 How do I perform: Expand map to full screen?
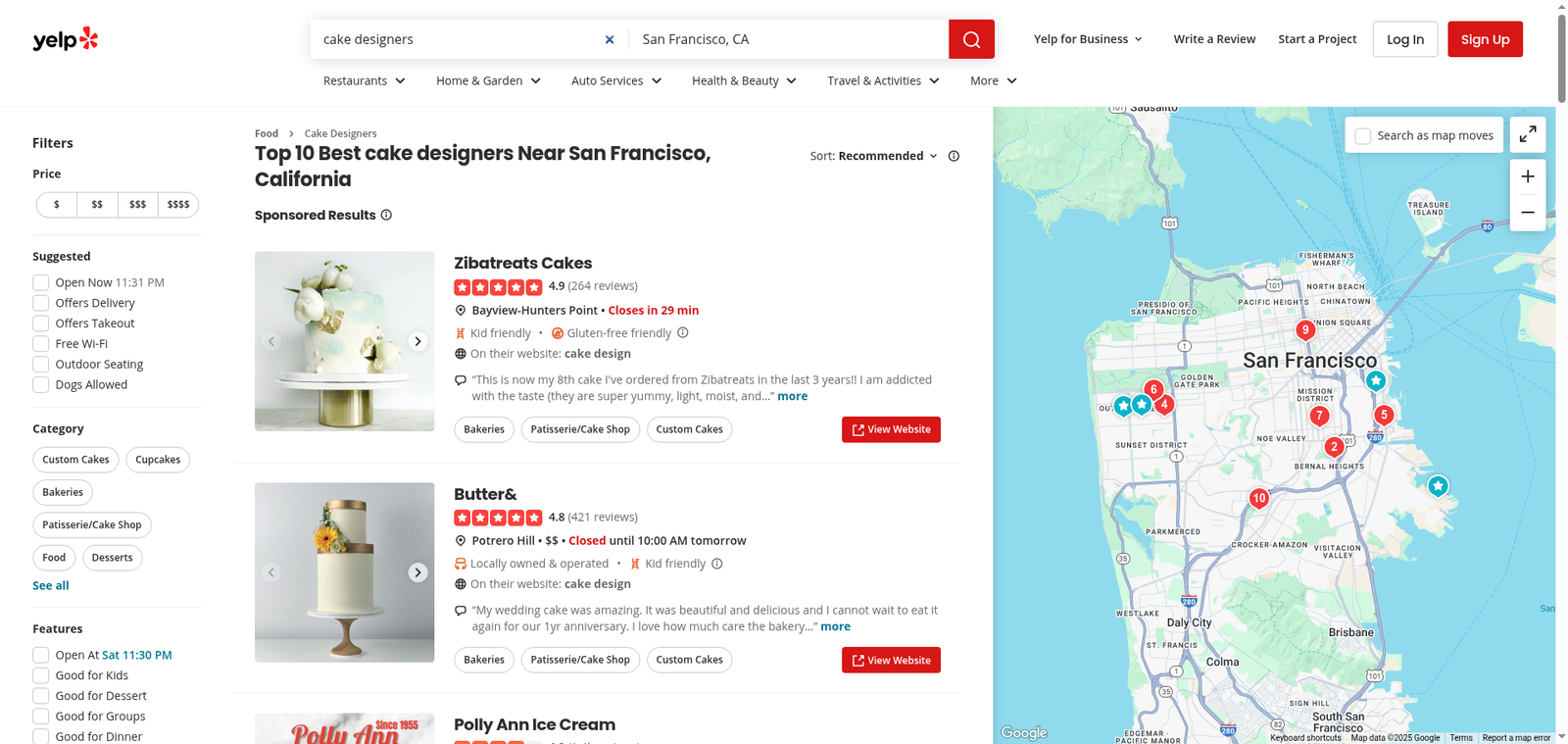click(1528, 135)
